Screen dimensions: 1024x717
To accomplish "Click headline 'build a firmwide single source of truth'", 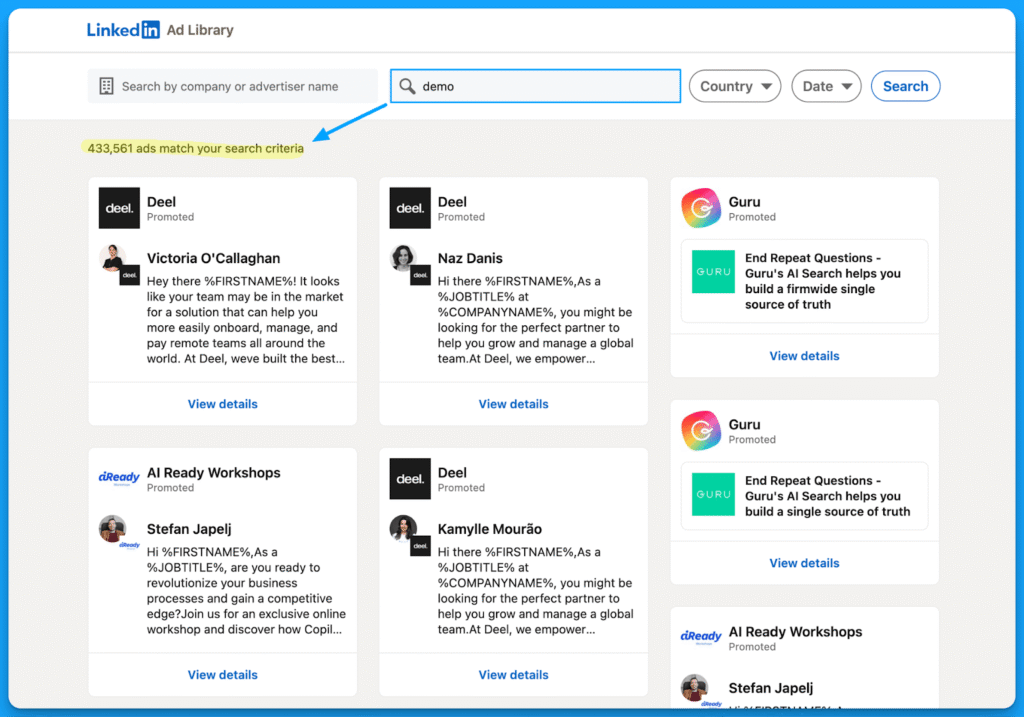I will tap(823, 281).
